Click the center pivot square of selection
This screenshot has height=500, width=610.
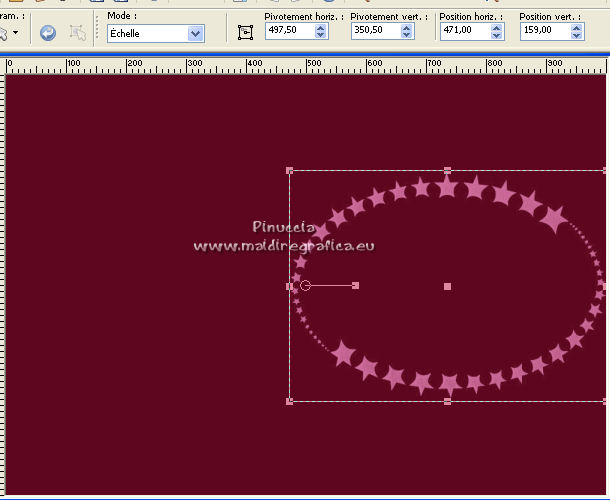[x=447, y=286]
